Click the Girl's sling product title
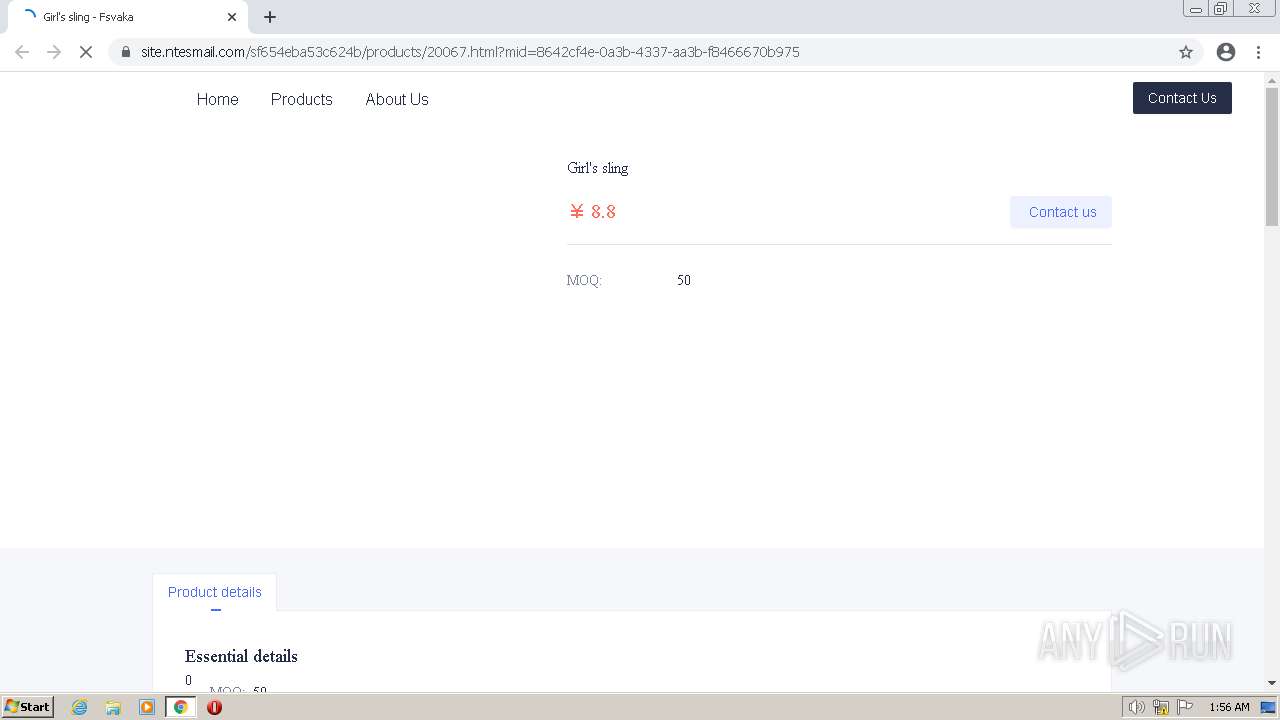This screenshot has height=720, width=1280. [597, 168]
